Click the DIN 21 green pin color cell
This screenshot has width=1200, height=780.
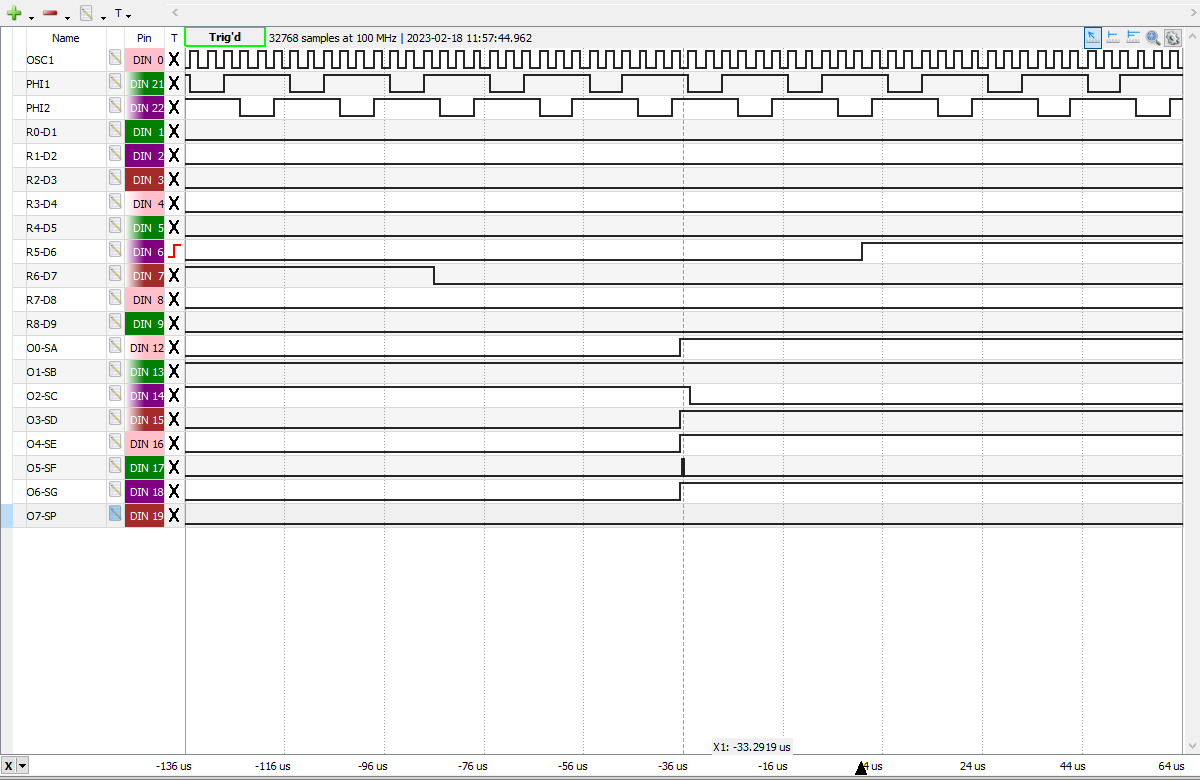[144, 84]
